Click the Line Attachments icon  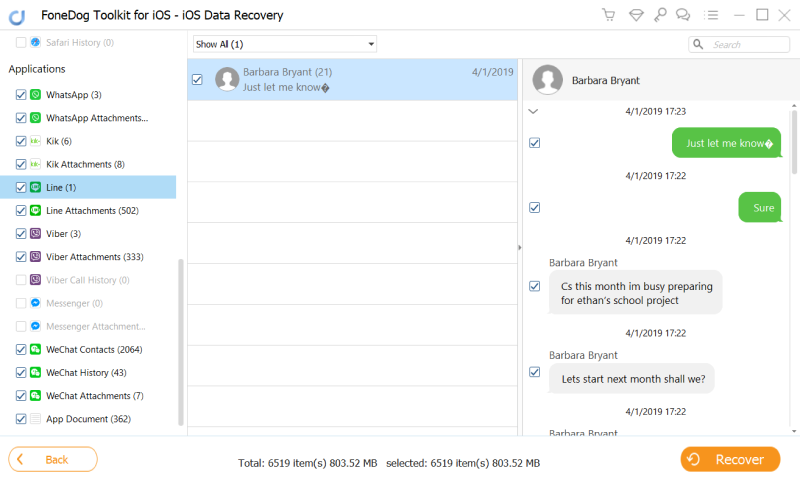coord(35,210)
